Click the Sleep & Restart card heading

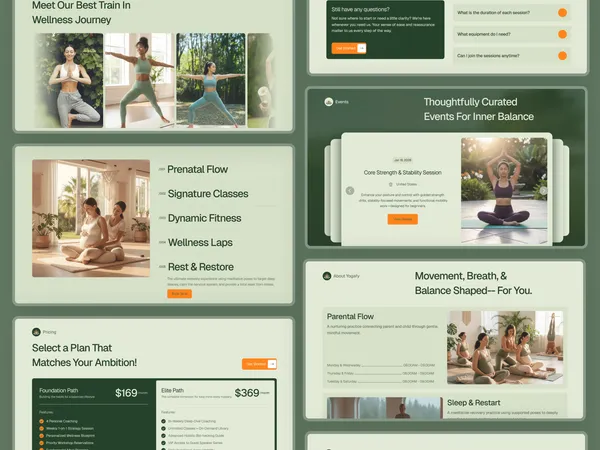[x=474, y=403]
